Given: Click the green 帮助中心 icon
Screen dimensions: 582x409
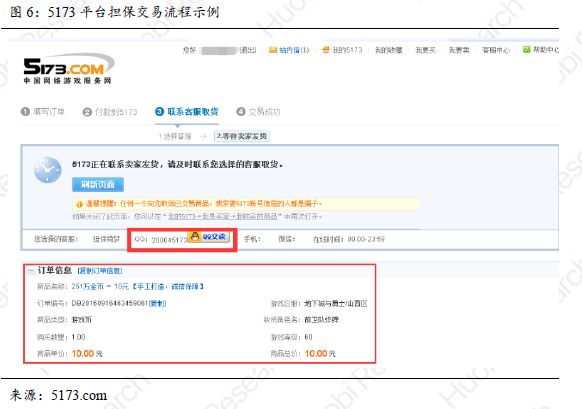Looking at the screenshot, I should tap(526, 49).
